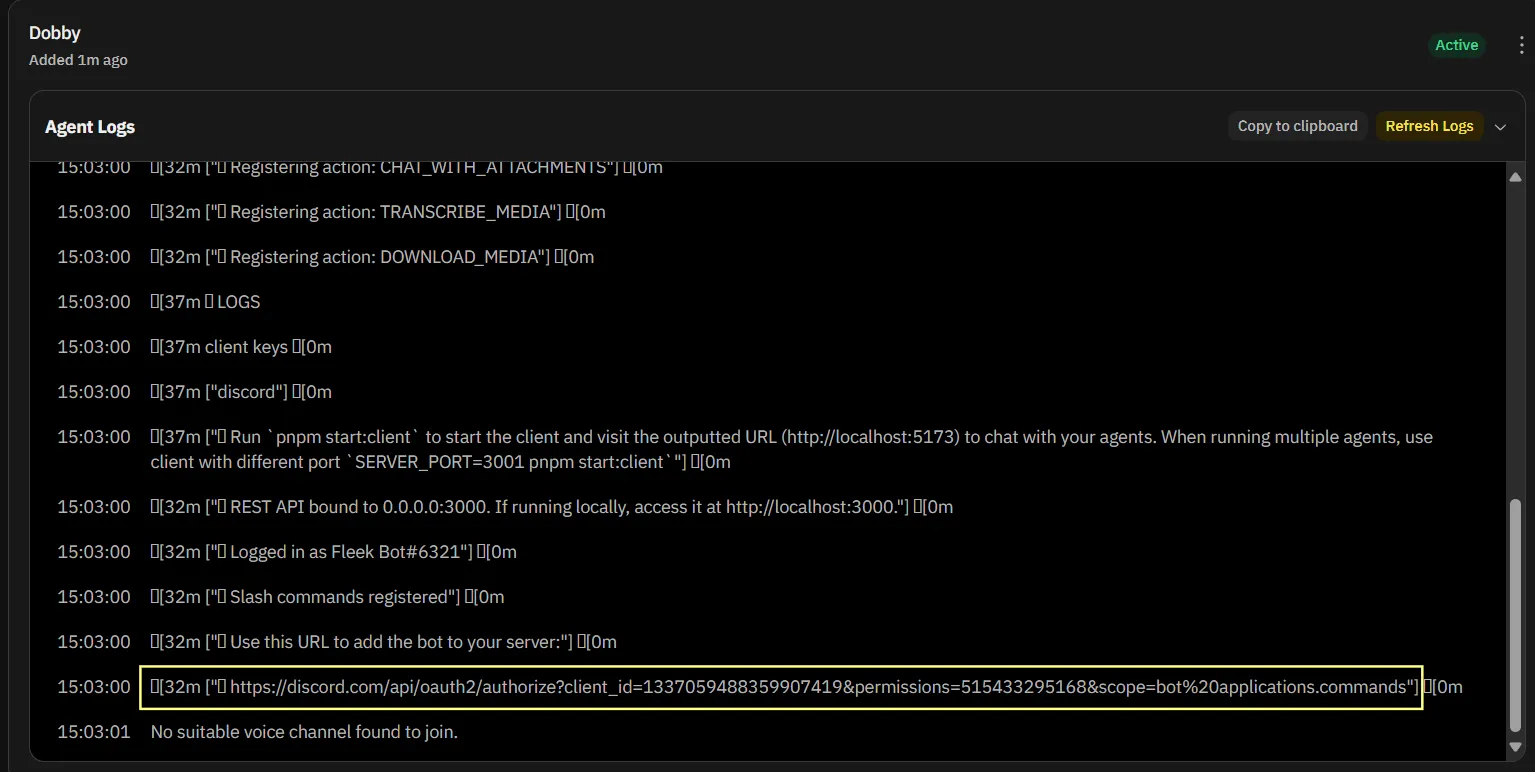Click the Agent Logs heading
This screenshot has height=772, width=1535.
pos(90,127)
